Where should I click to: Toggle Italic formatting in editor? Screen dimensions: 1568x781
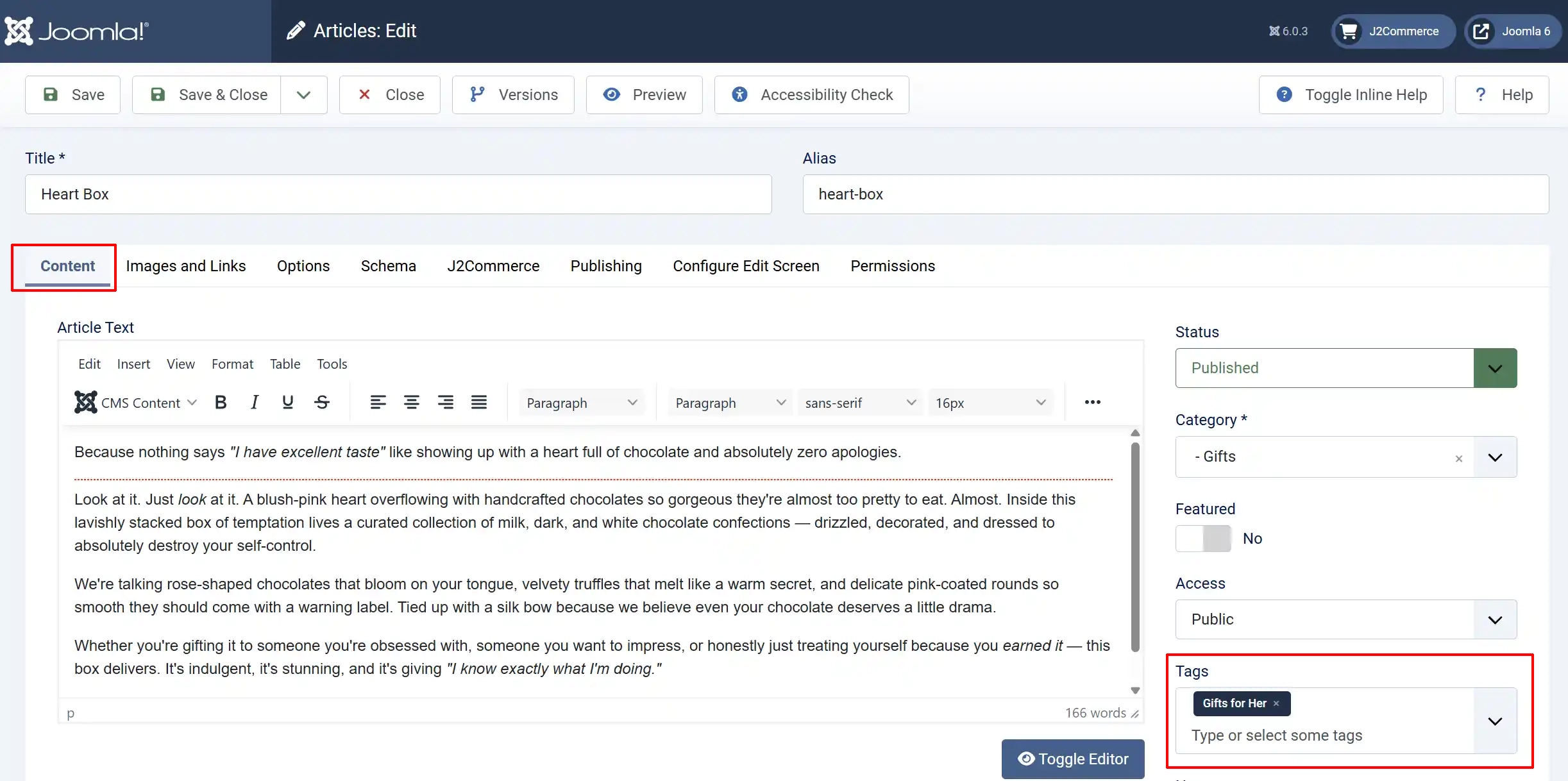click(255, 402)
